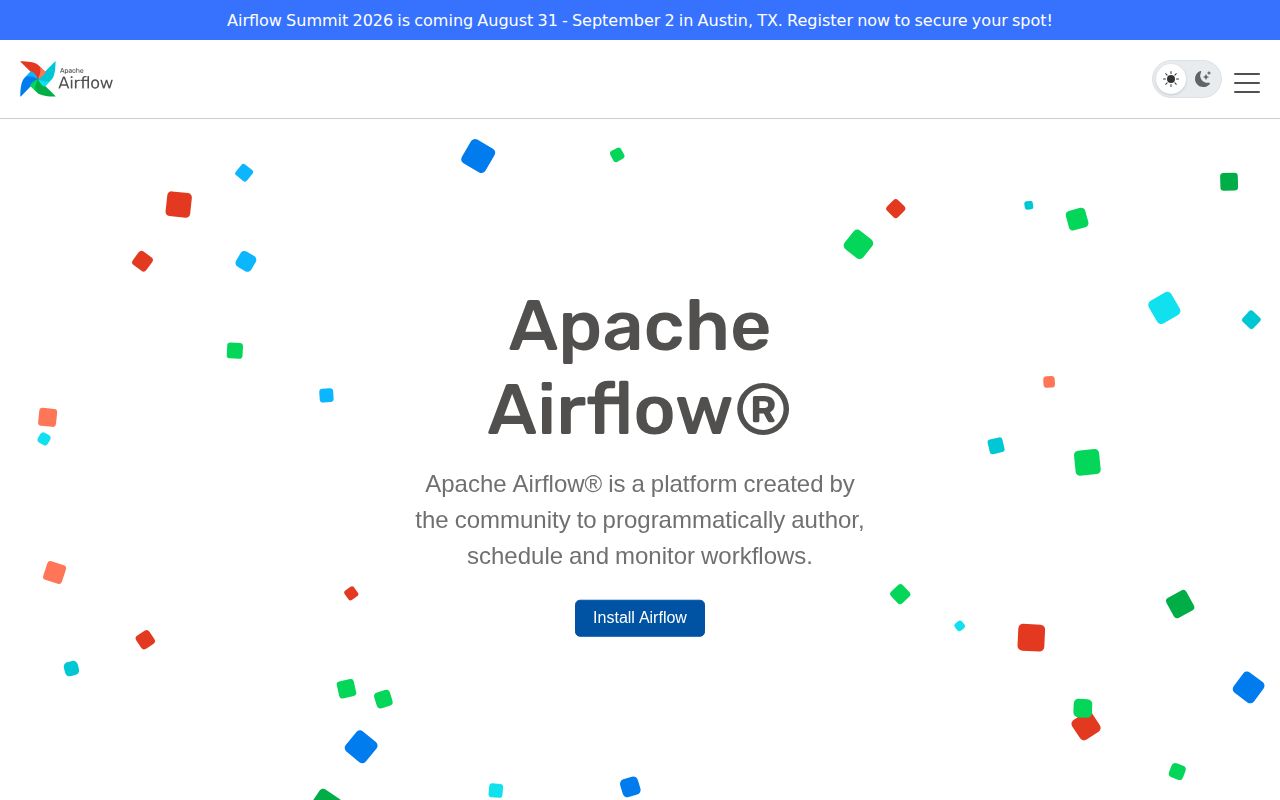The width and height of the screenshot is (1280, 800).
Task: Open the Airflow Summit 2026 announcement banner
Action: tap(640, 20)
